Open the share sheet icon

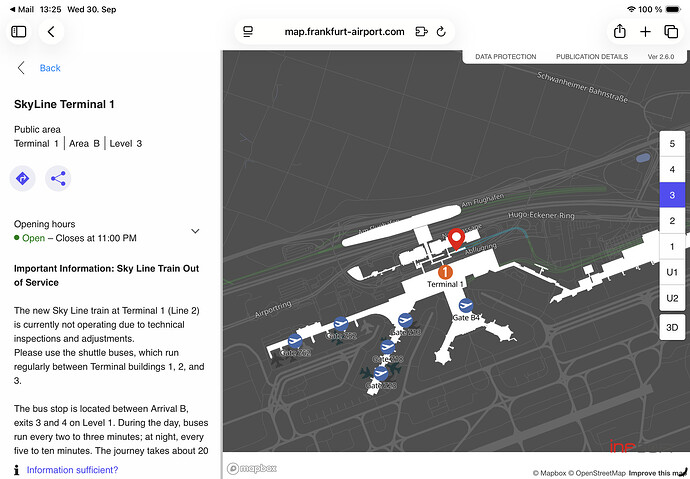pyautogui.click(x=620, y=31)
